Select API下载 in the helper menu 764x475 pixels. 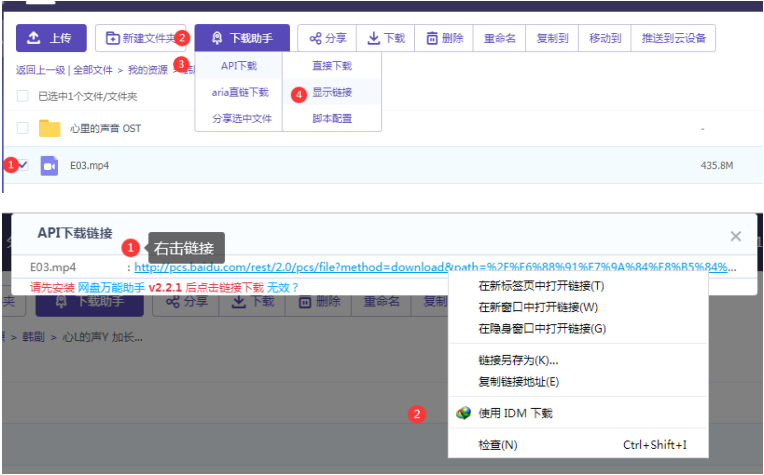click(239, 66)
